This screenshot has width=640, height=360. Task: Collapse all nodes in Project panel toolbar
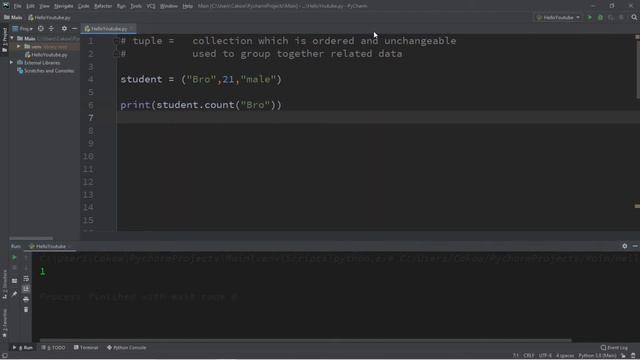[x=51, y=29]
